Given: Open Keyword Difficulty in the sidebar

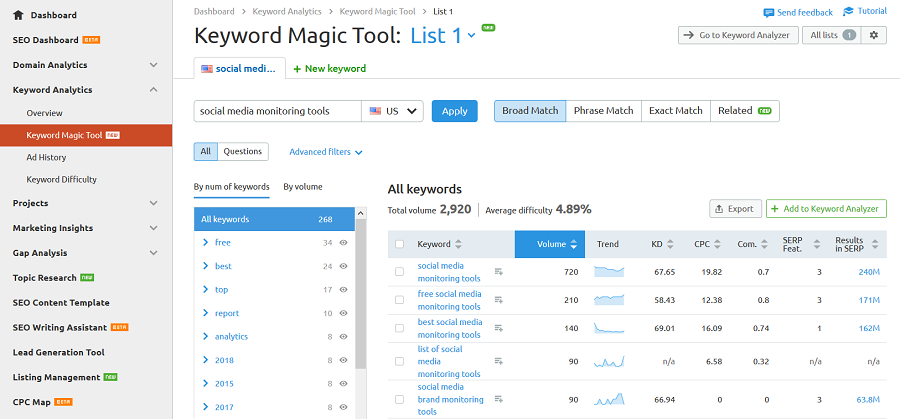Looking at the screenshot, I should [61, 180].
